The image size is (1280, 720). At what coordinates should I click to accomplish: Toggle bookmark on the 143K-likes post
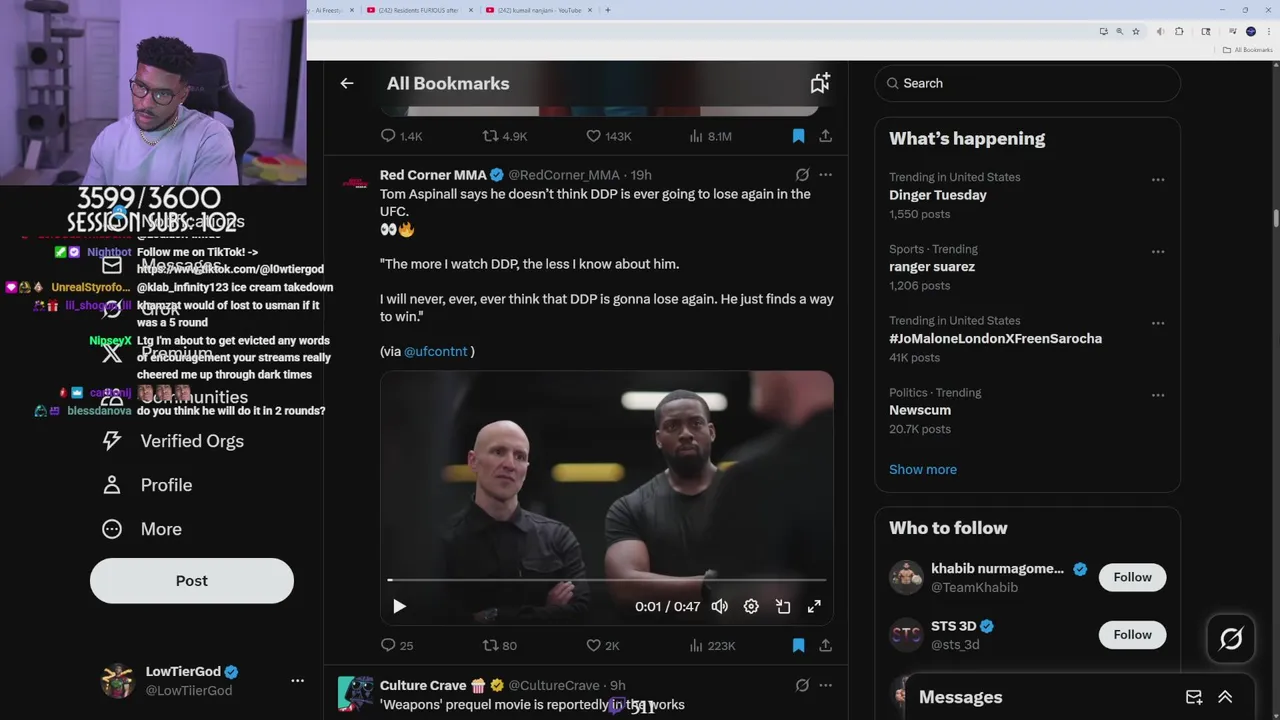pyautogui.click(x=798, y=136)
